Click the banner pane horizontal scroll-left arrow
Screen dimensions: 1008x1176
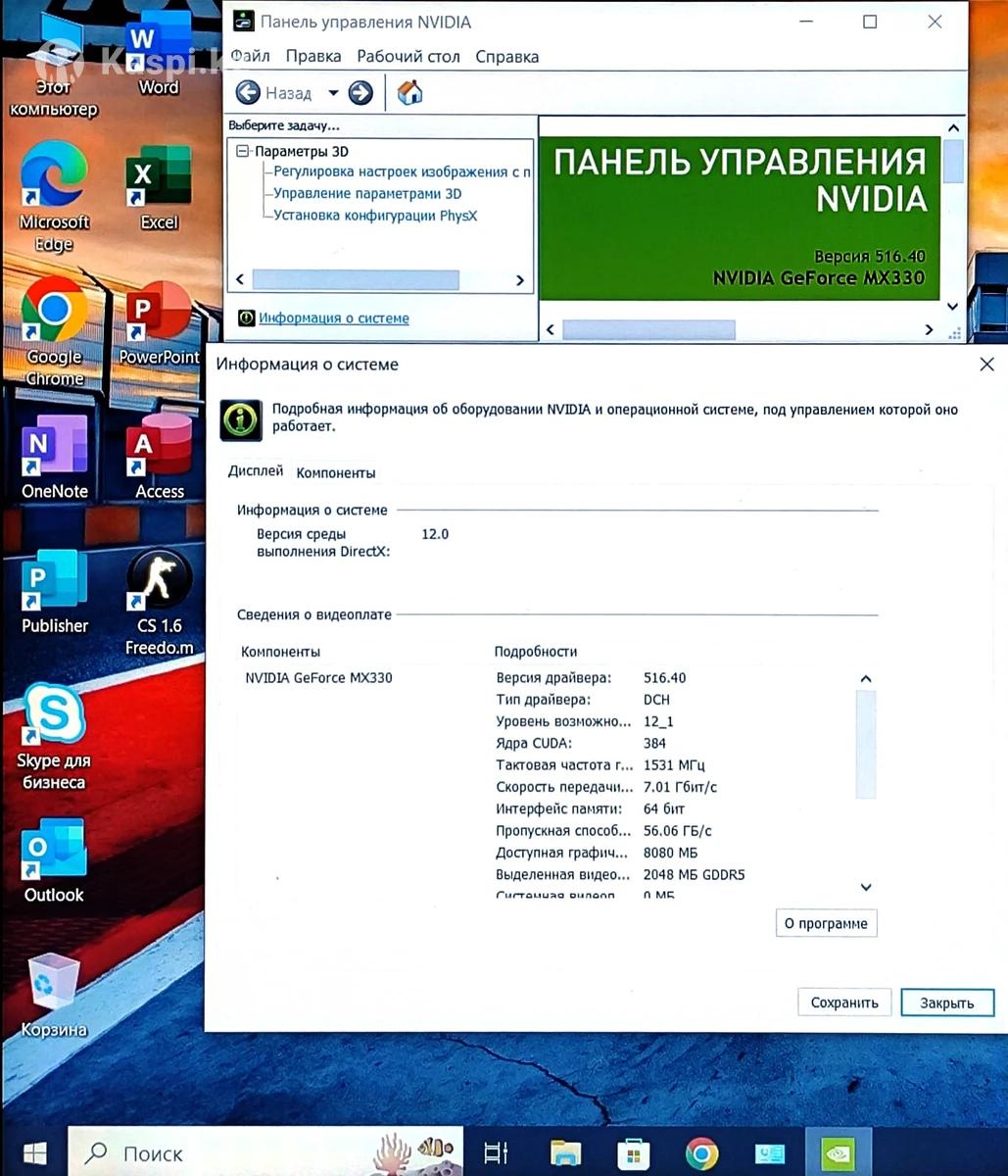coord(551,330)
